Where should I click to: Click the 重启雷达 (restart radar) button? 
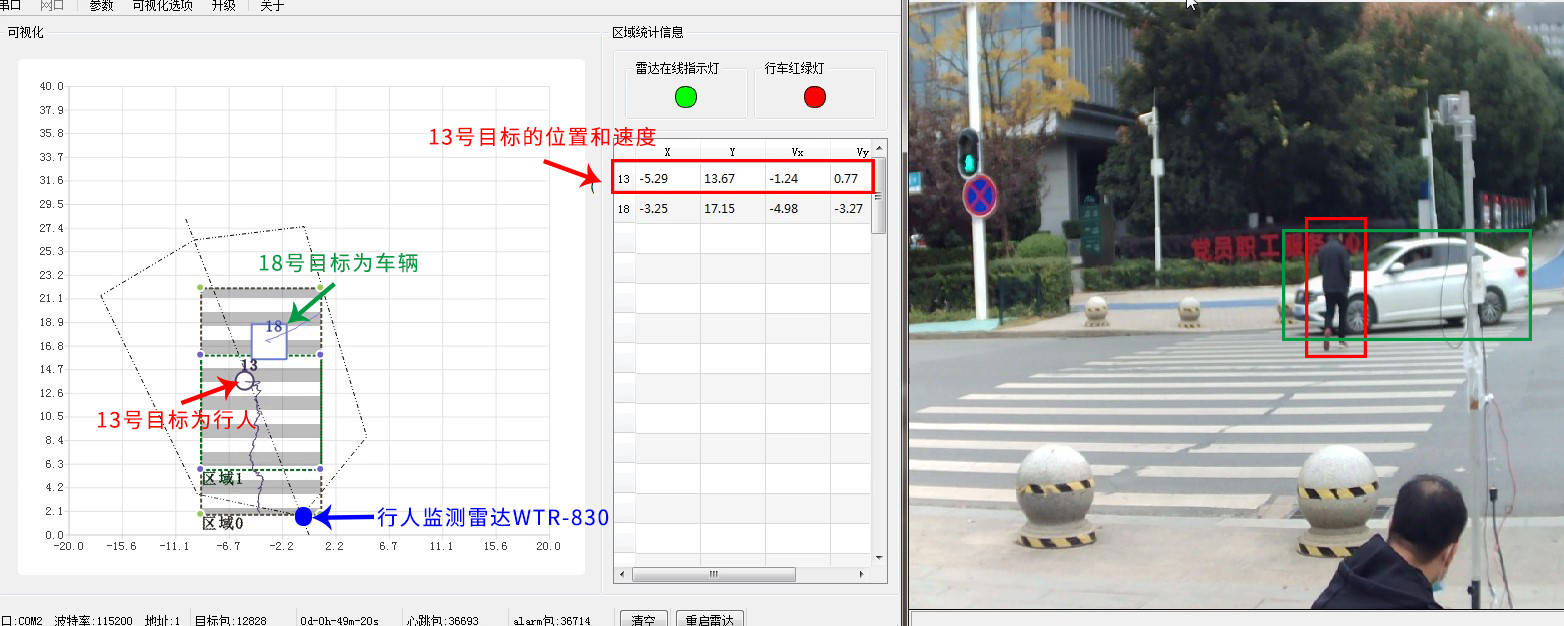pos(709,619)
